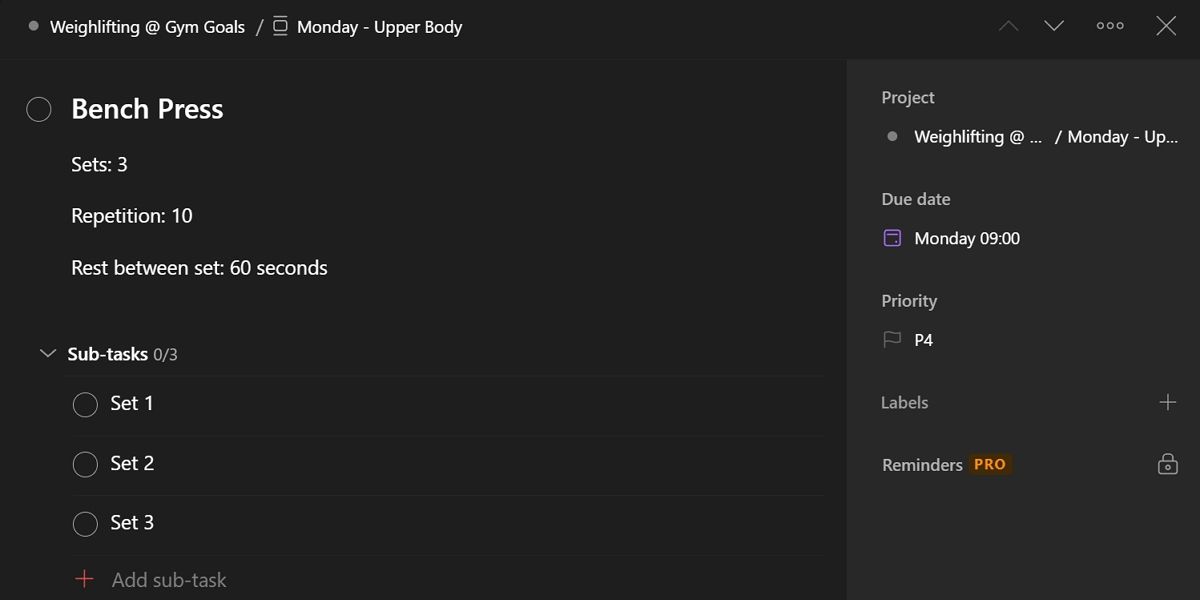This screenshot has height=600, width=1200.
Task: Collapse the Sub-tasks section
Action: (x=47, y=353)
